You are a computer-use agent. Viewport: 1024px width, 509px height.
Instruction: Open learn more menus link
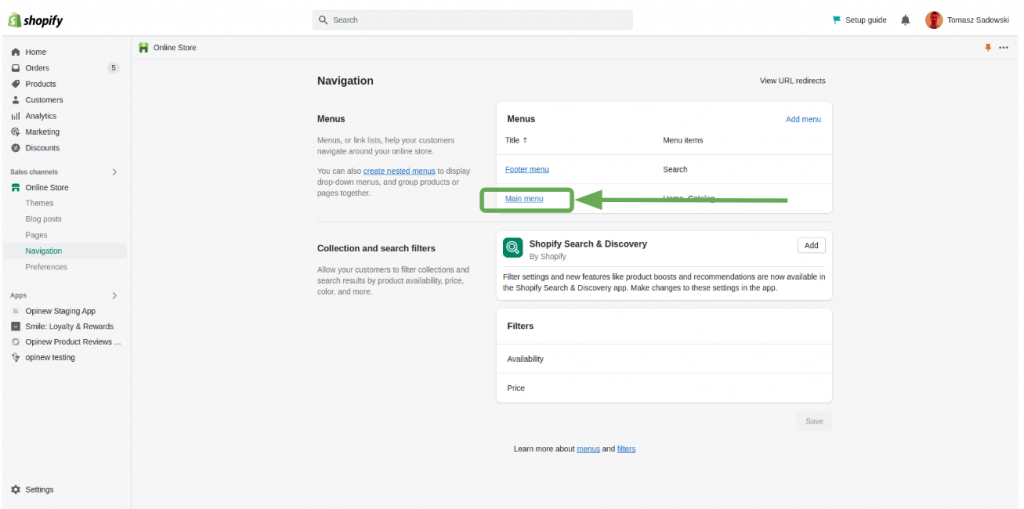[x=588, y=449]
